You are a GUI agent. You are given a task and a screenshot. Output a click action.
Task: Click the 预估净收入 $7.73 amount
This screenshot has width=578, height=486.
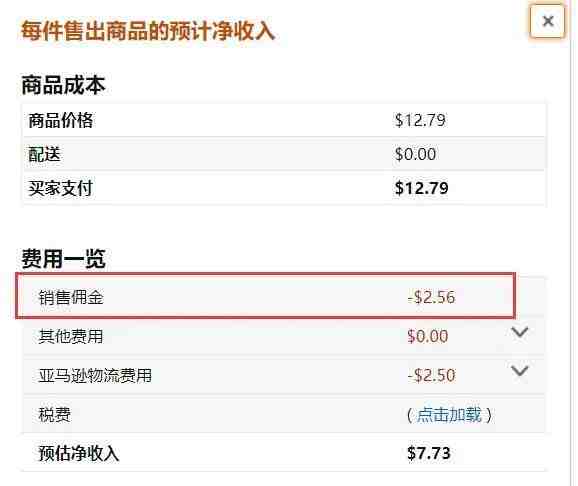[429, 453]
